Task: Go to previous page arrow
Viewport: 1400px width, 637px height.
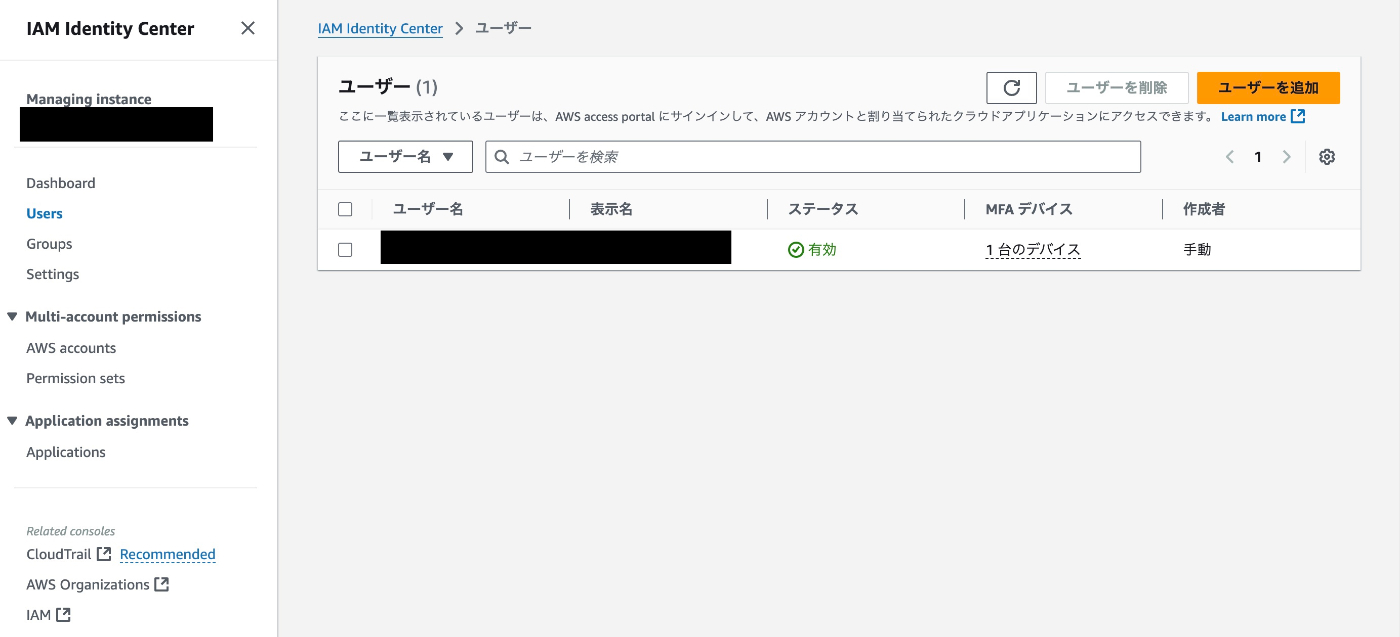Action: tap(1230, 157)
